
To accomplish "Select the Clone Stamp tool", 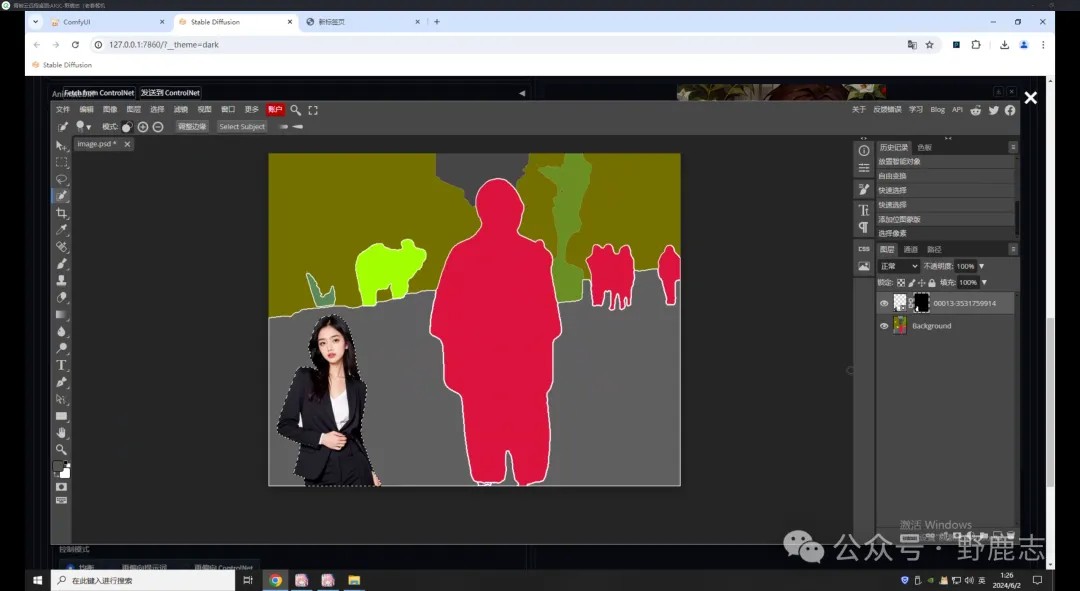I will pyautogui.click(x=61, y=280).
